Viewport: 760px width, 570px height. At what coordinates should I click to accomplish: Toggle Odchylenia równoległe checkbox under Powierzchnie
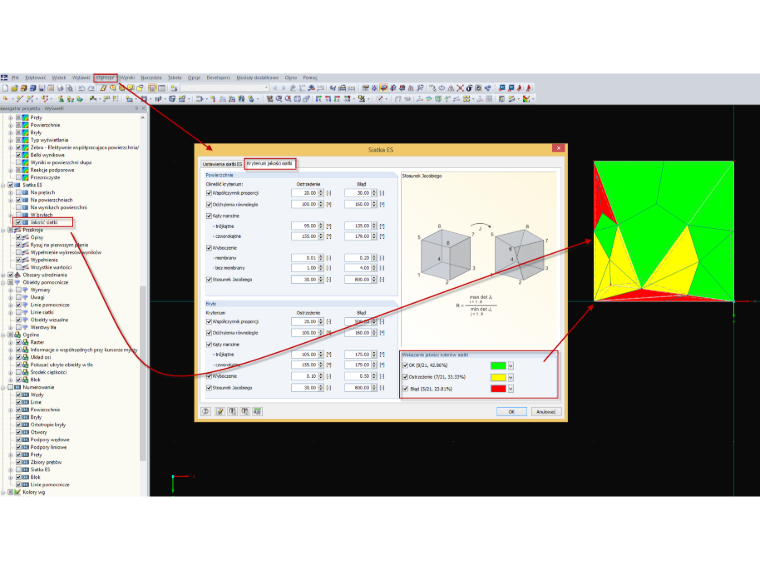[x=209, y=205]
